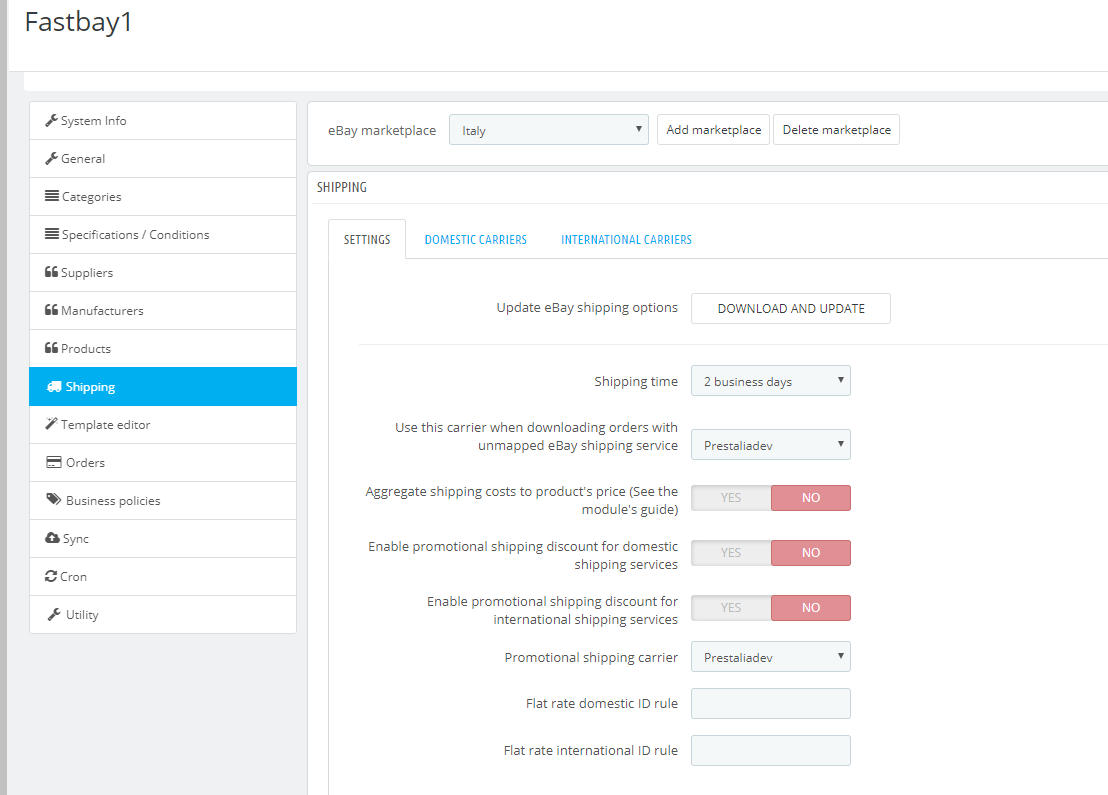Screen dimensions: 1108x795
Task: Open the Products section
Action: click(x=163, y=348)
